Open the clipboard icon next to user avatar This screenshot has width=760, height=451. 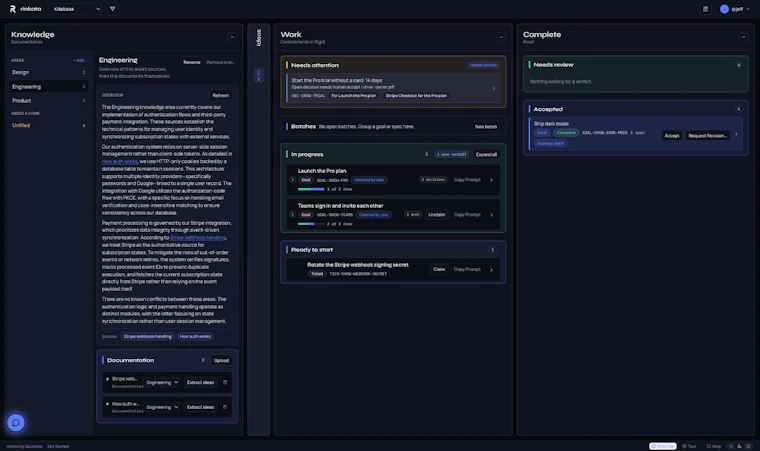click(705, 9)
